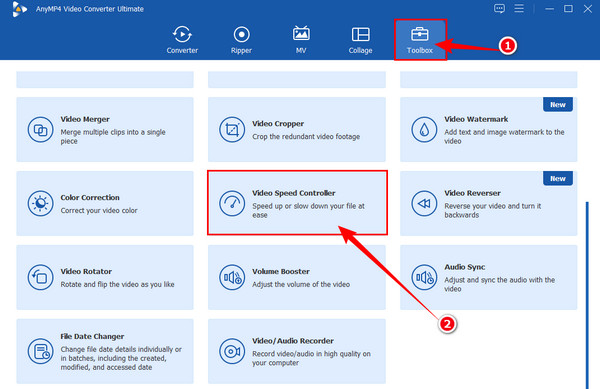Click the Video Speed Controller gauge icon
The height and width of the screenshot is (389, 600).
[232, 203]
